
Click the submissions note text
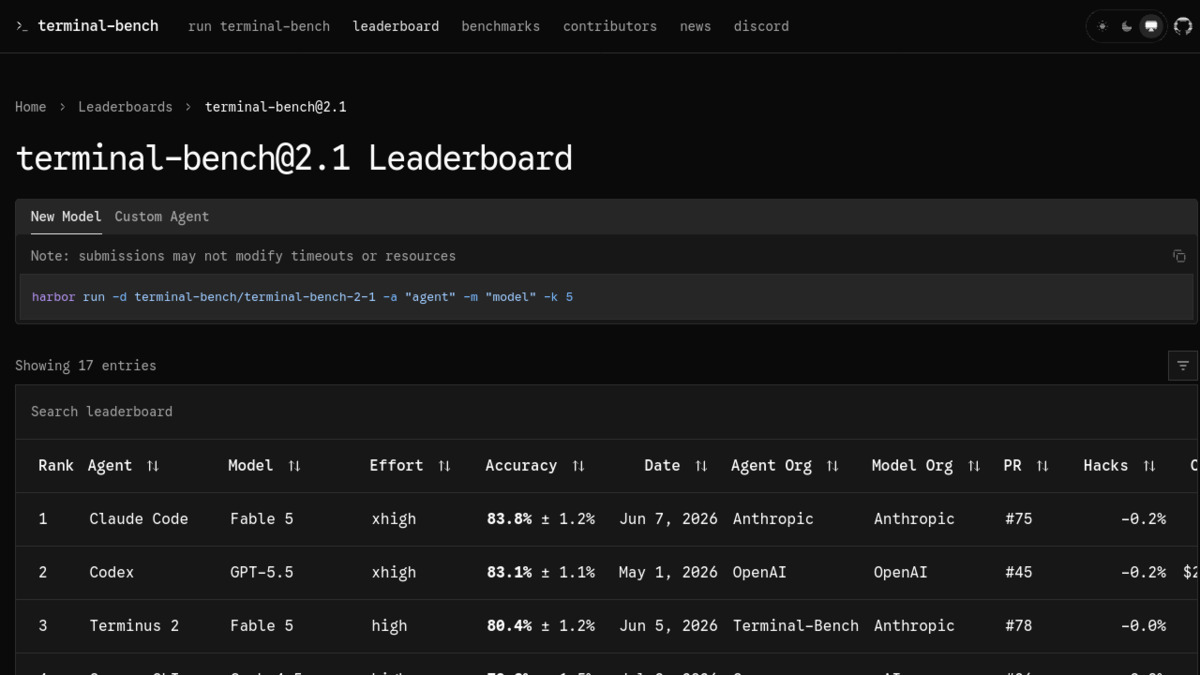coord(243,256)
